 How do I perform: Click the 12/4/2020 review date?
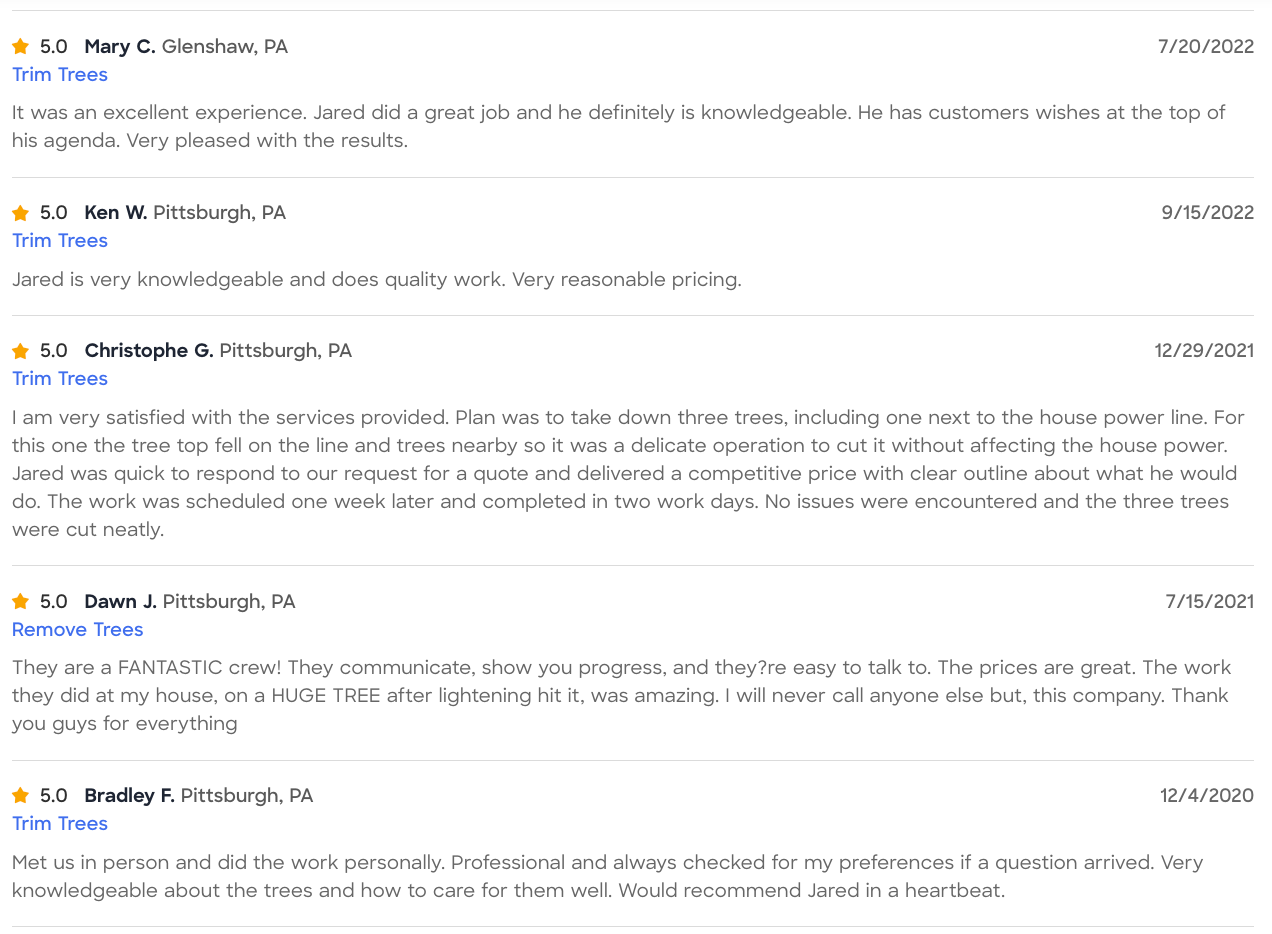coord(1207,796)
